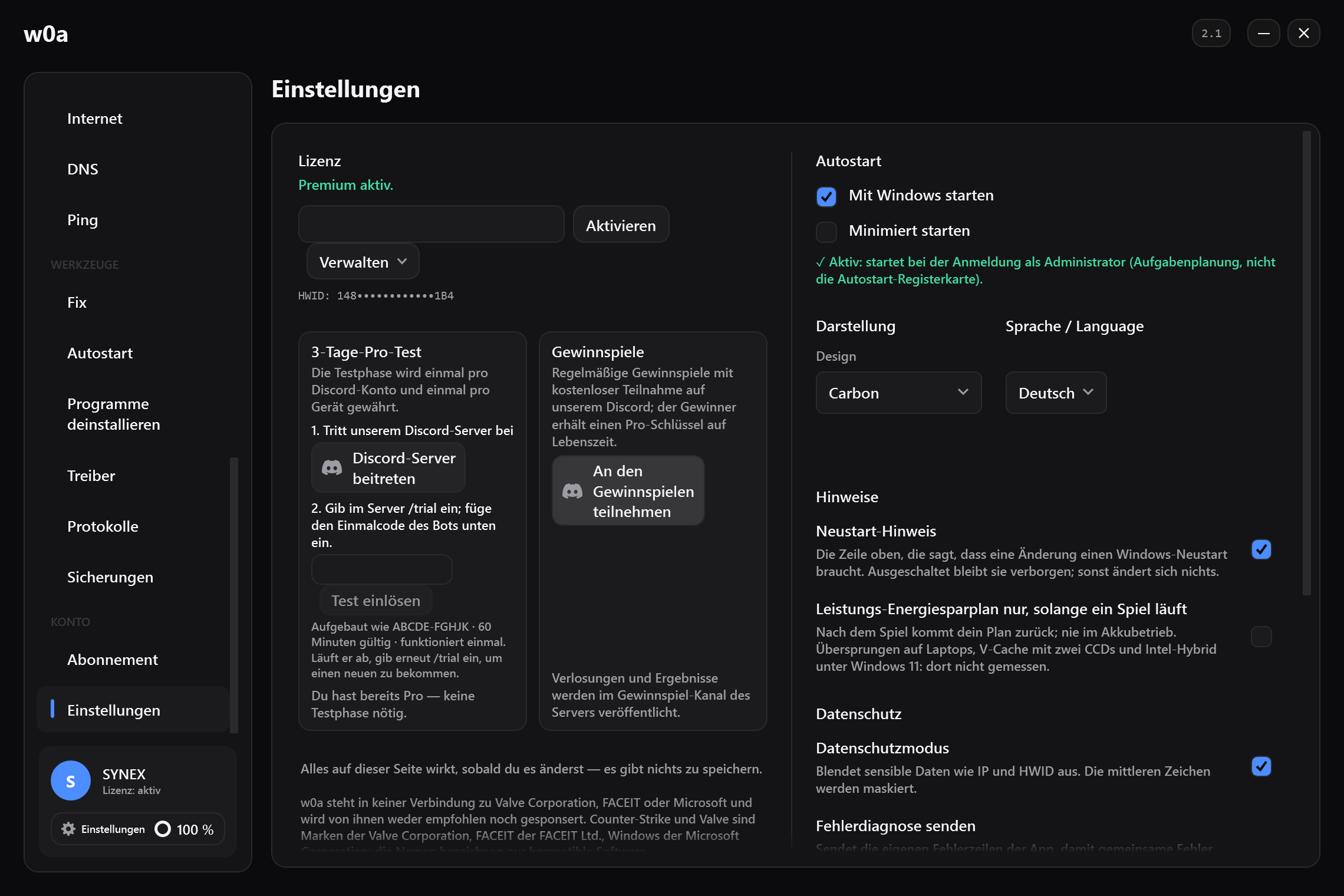Go to Treiber page

(133, 476)
